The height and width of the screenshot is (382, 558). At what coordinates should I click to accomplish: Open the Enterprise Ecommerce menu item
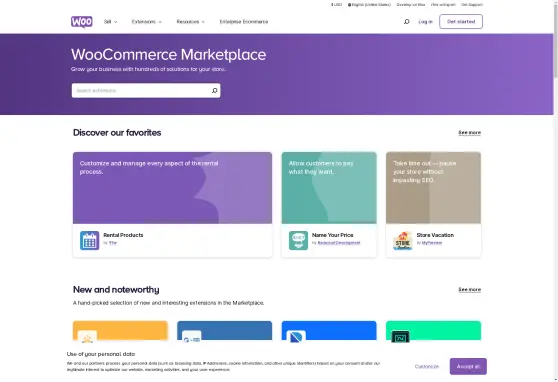(244, 22)
